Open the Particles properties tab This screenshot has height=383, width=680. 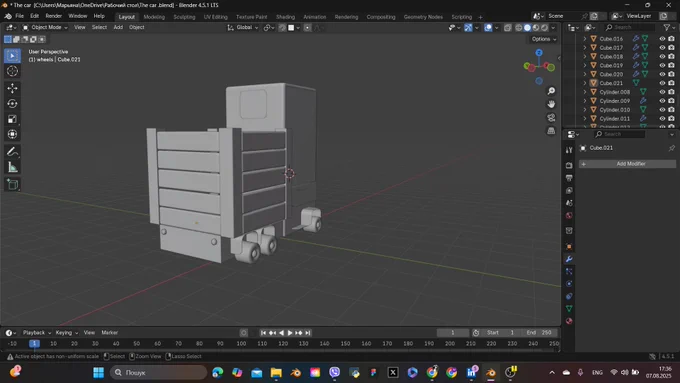[569, 271]
